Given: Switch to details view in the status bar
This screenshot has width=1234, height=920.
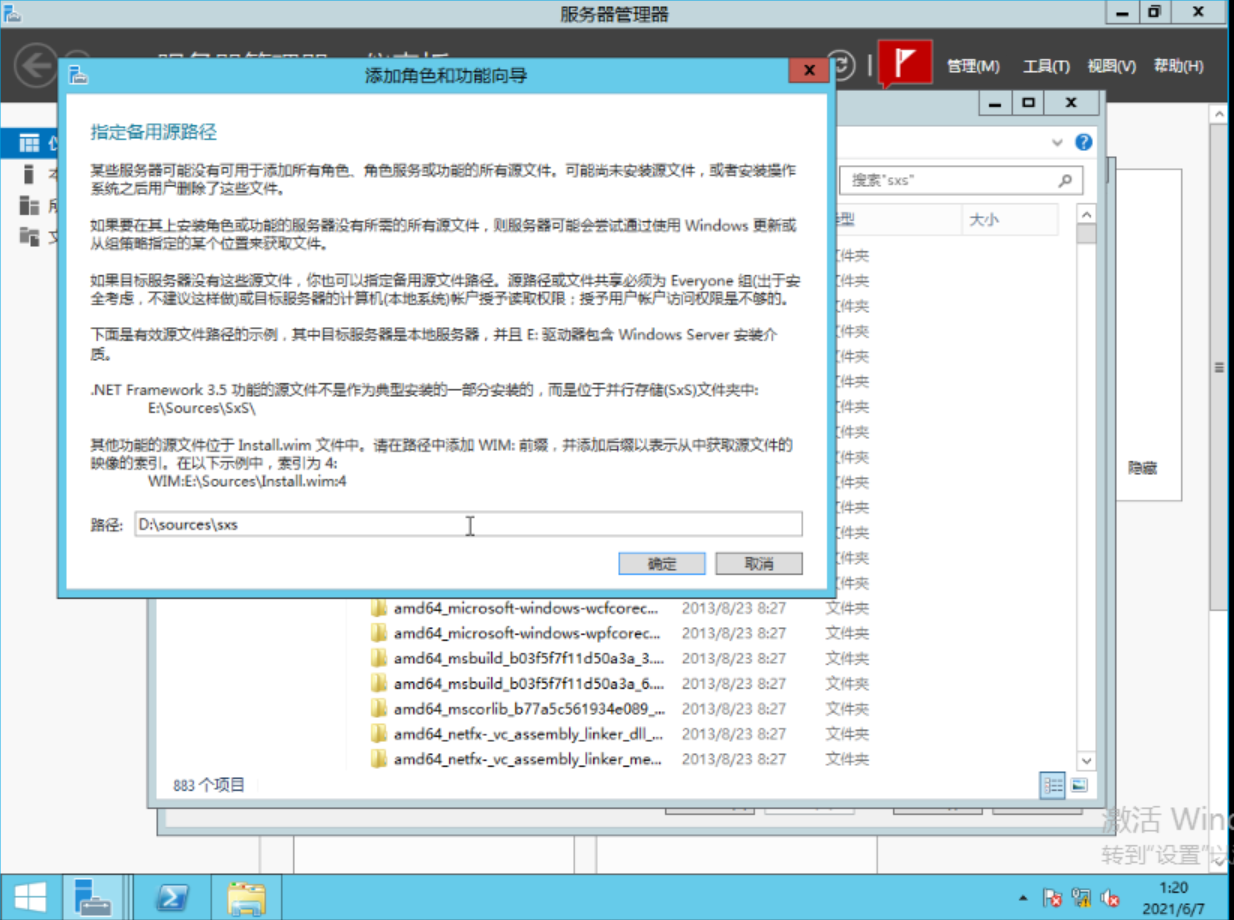Looking at the screenshot, I should (x=1052, y=786).
